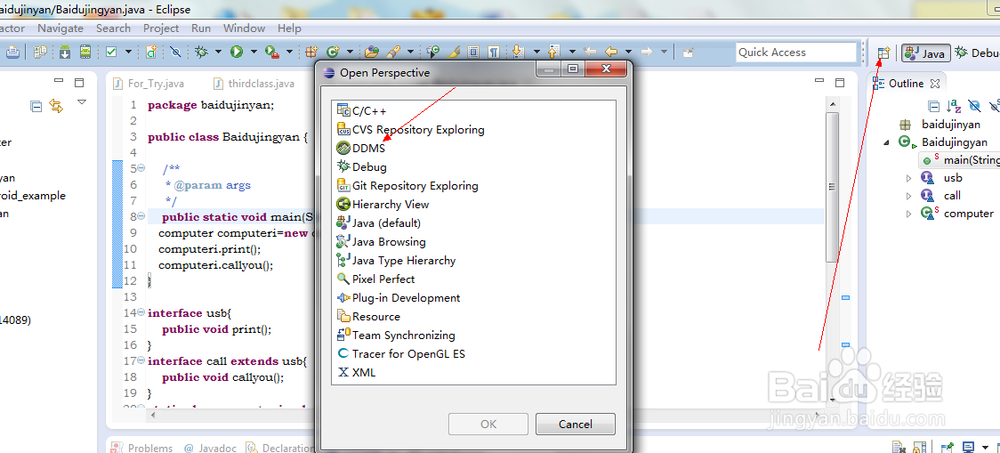Open the Debug icon dropdown arrow

pyautogui.click(x=218, y=52)
